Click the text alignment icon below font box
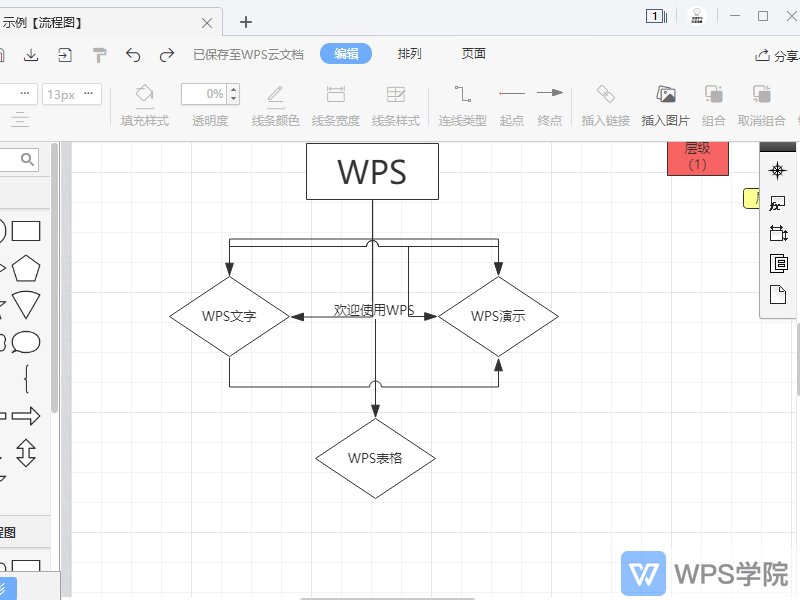The image size is (800, 600). point(20,120)
